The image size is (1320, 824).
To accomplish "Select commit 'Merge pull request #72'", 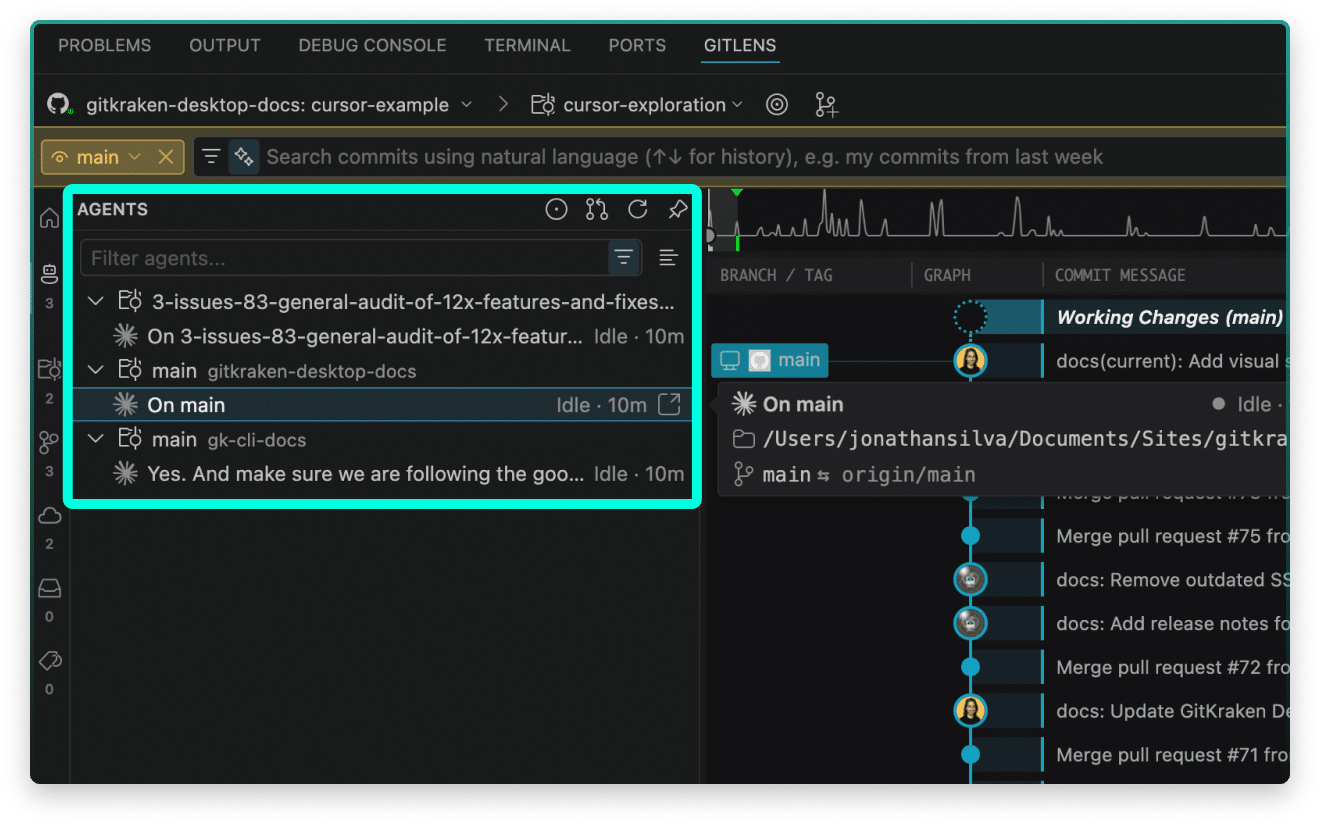I will 1172,667.
